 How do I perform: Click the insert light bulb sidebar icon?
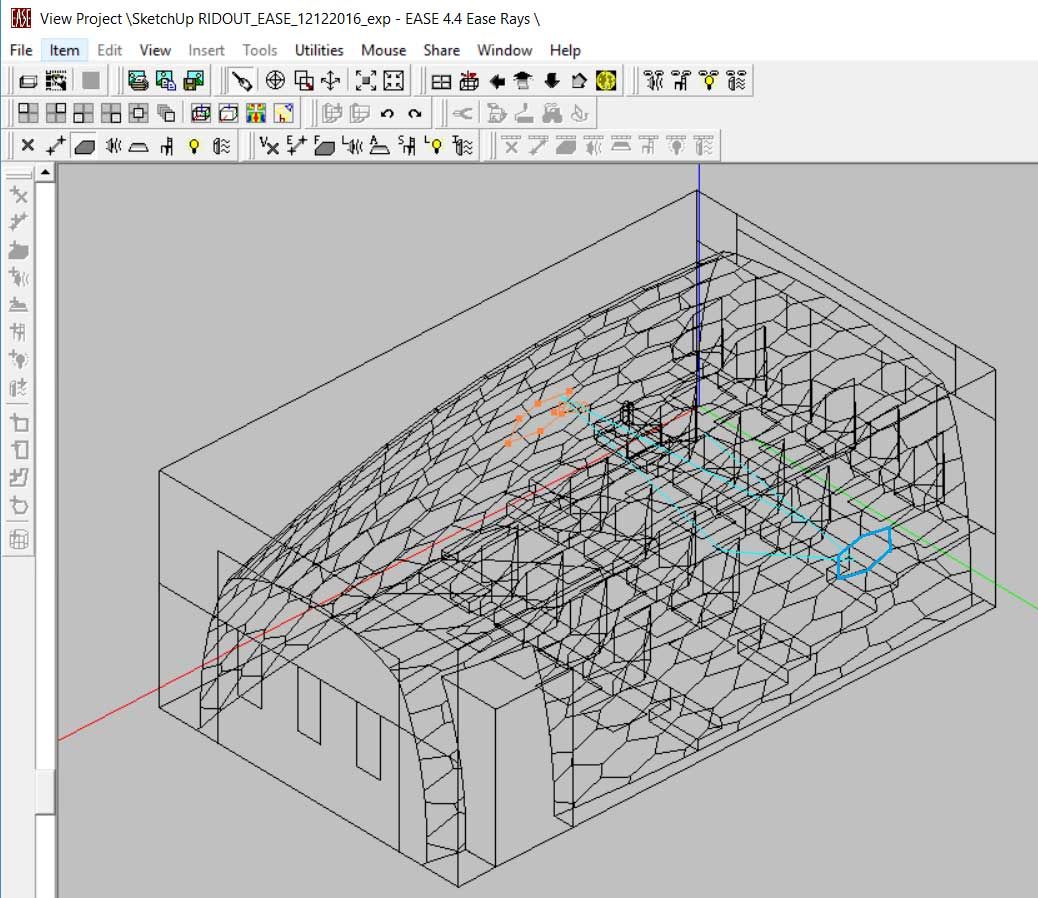(19, 359)
